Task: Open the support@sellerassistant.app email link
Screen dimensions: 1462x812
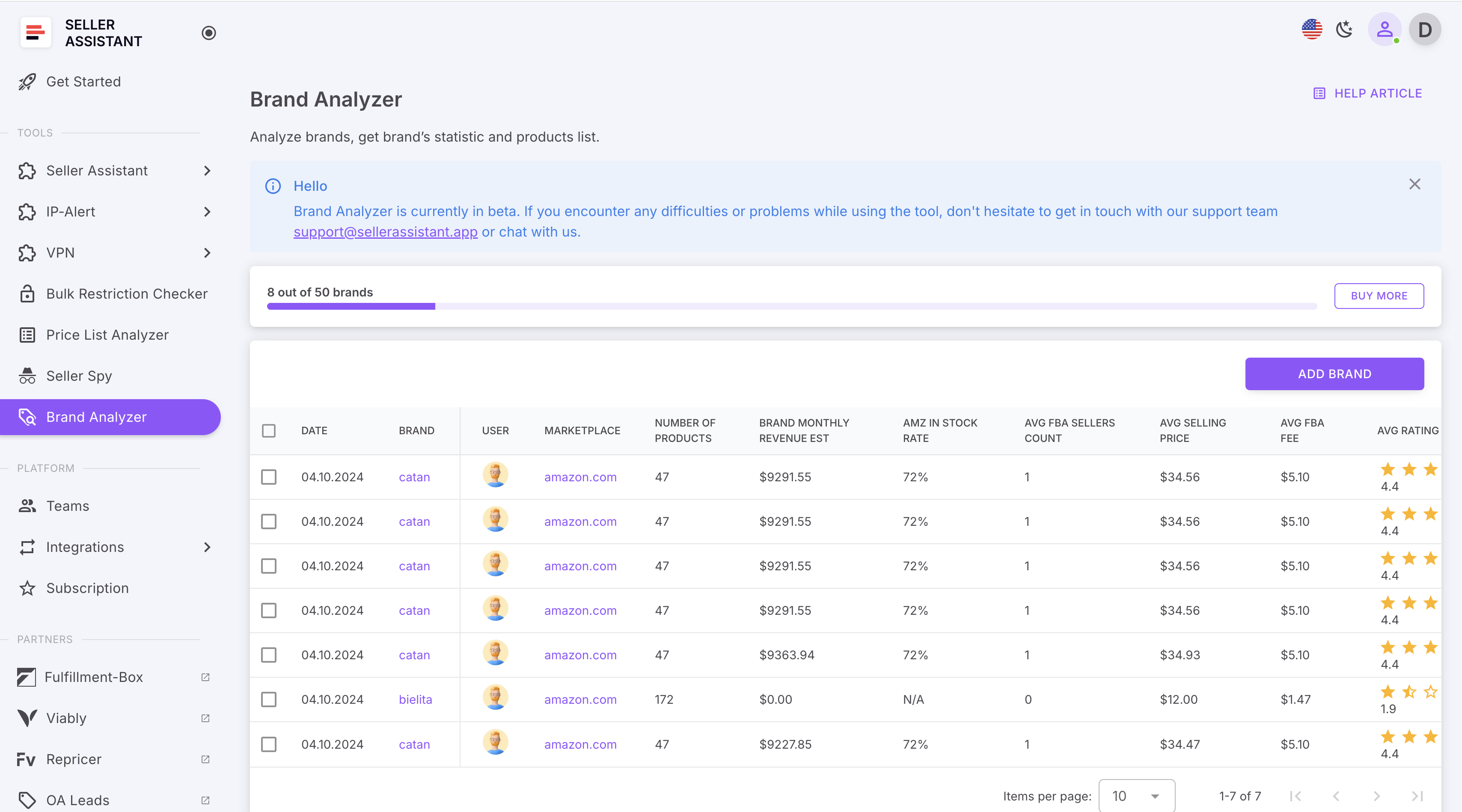Action: pyautogui.click(x=385, y=231)
